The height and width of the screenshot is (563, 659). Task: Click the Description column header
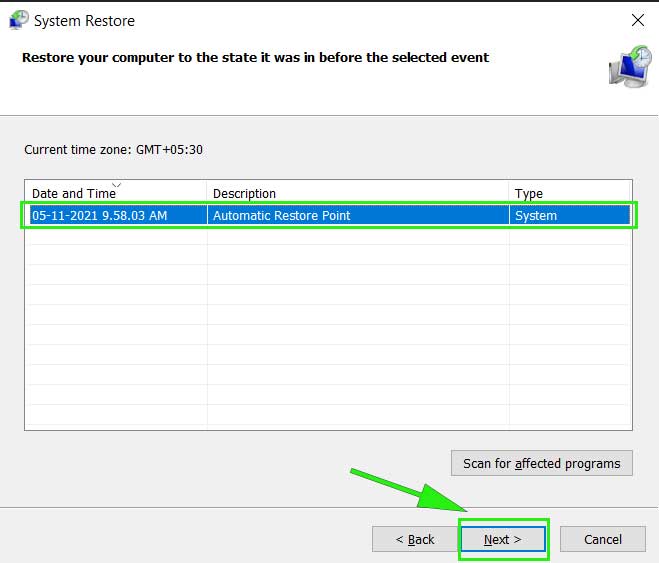point(358,193)
